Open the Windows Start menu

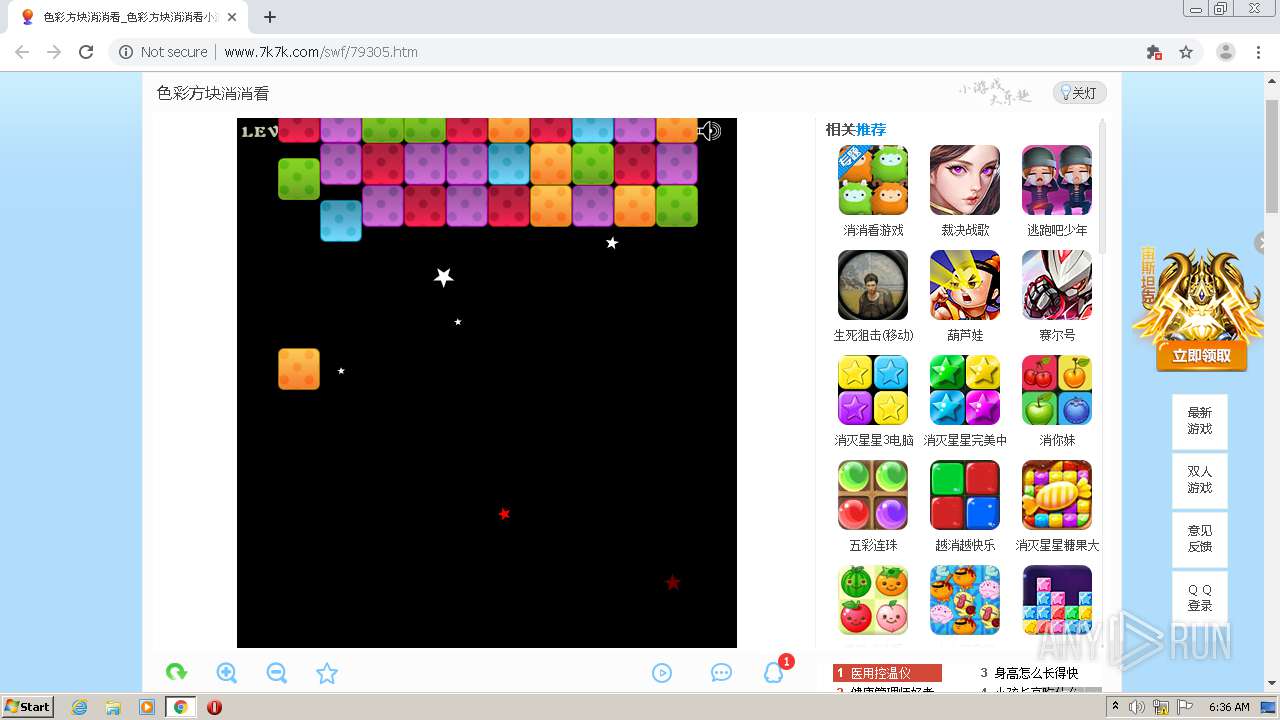[28, 706]
